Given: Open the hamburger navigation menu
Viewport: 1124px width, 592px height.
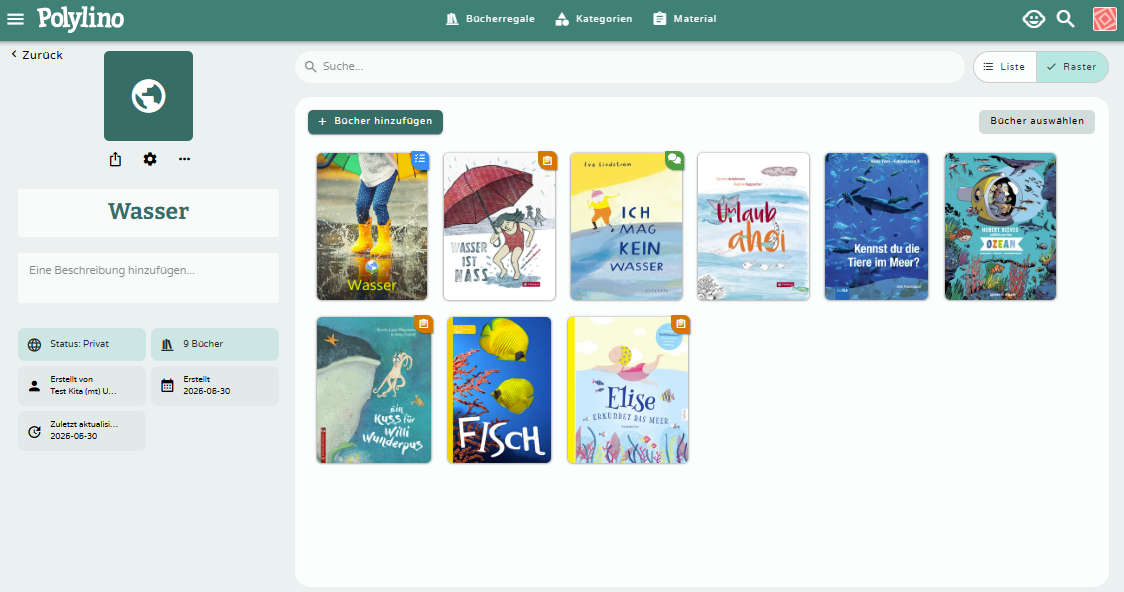Looking at the screenshot, I should coord(16,17).
